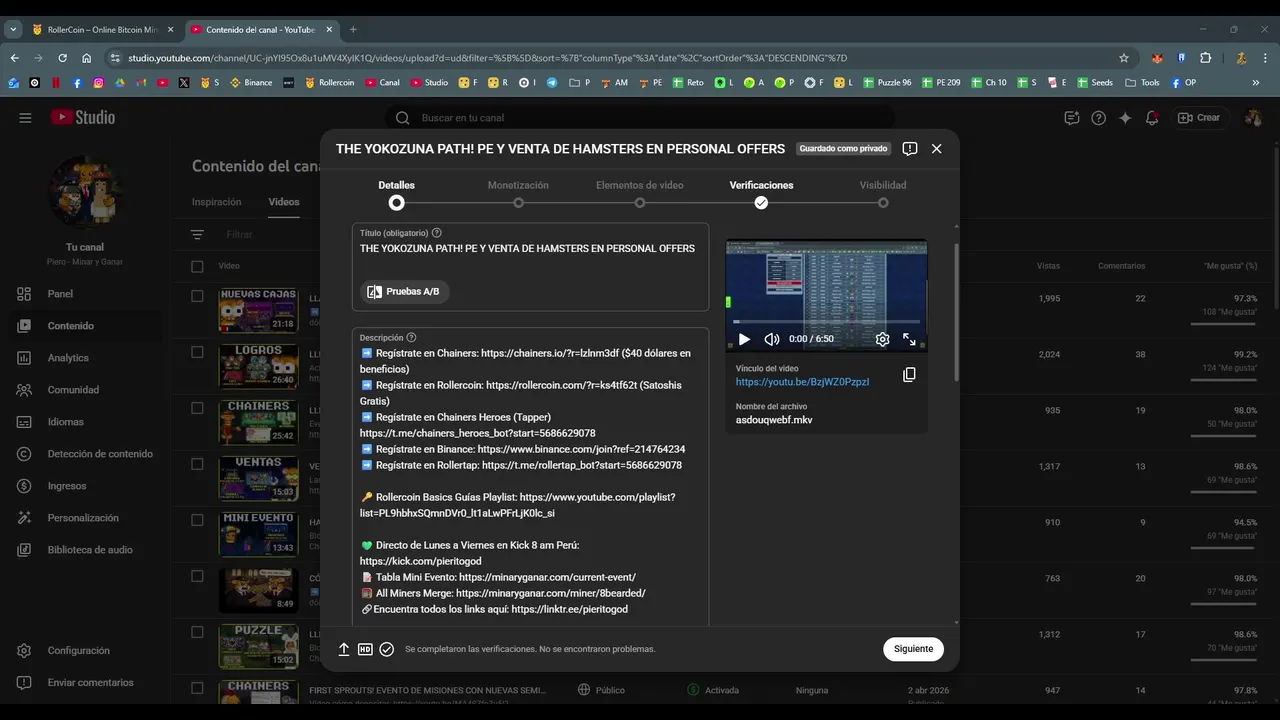Image resolution: width=1280 pixels, height=720 pixels.
Task: Tick the checkbox for the PUZZLE video
Action: click(x=197, y=632)
